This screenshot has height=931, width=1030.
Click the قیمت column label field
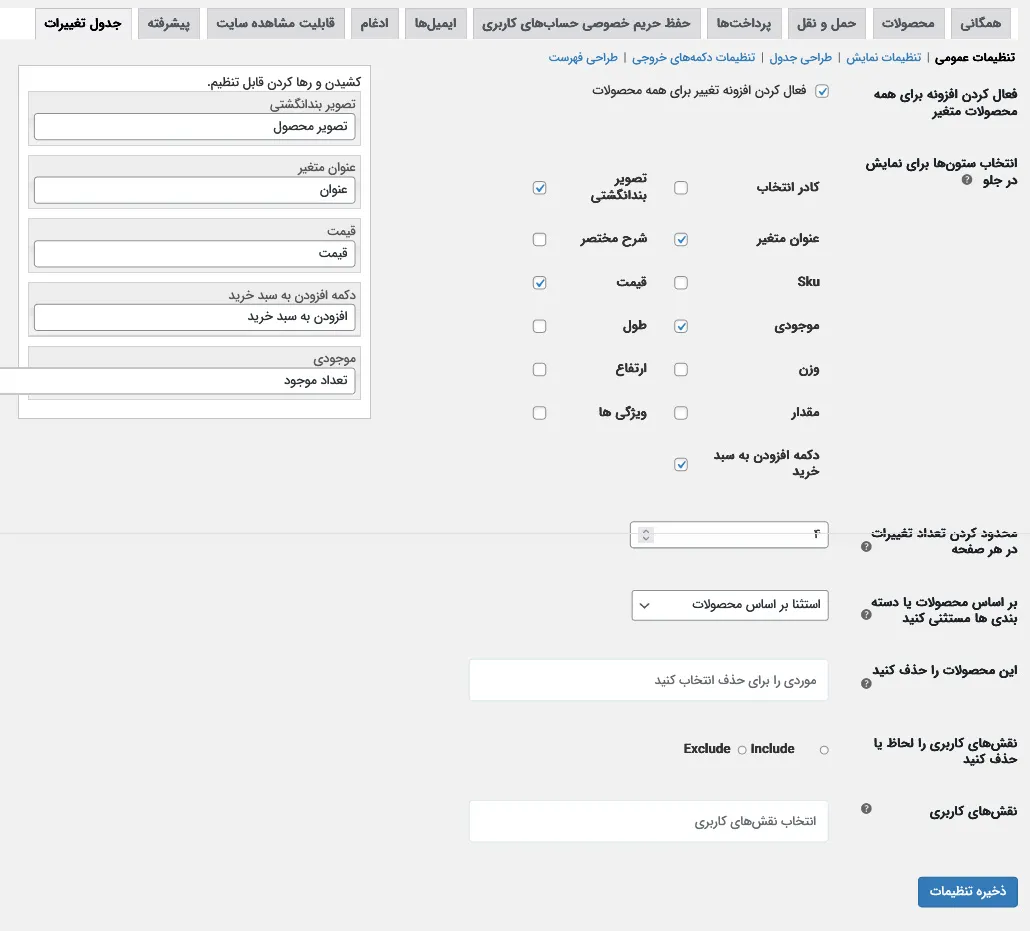pos(194,254)
